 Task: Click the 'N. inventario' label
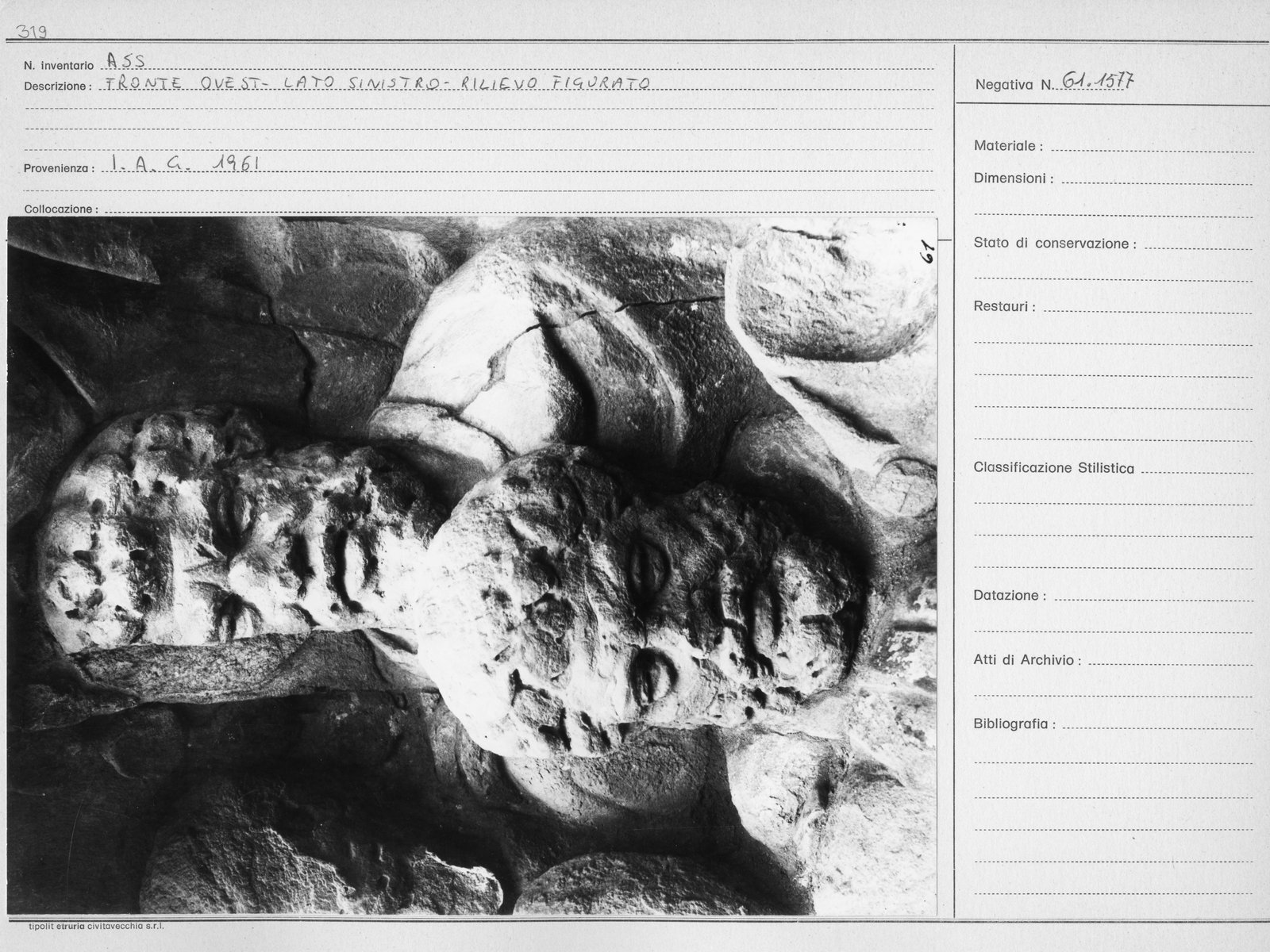pyautogui.click(x=59, y=66)
